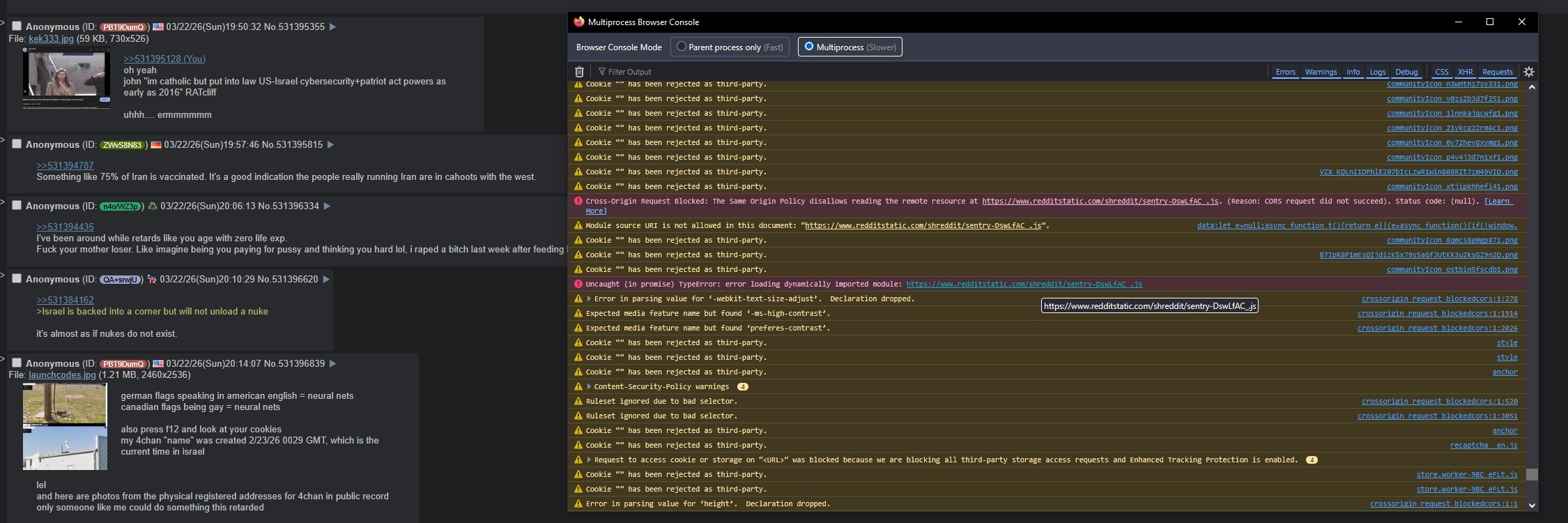
Task: Click the warning icon beside '-webkit-text-size-adjust' message
Action: (x=578, y=299)
